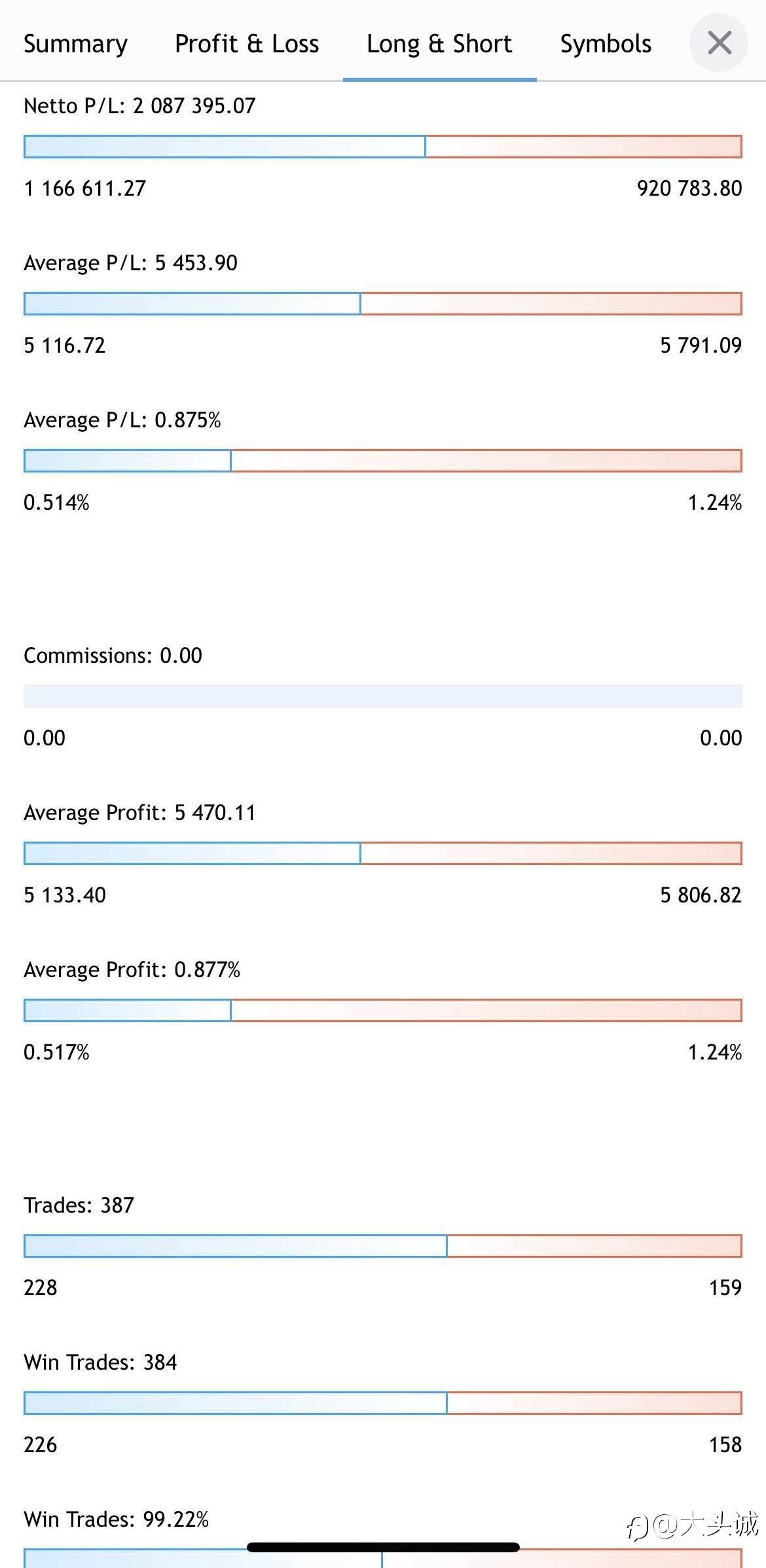Click the Win Trades 384 red short bar
This screenshot has width=766, height=1568.
pyautogui.click(x=594, y=1403)
